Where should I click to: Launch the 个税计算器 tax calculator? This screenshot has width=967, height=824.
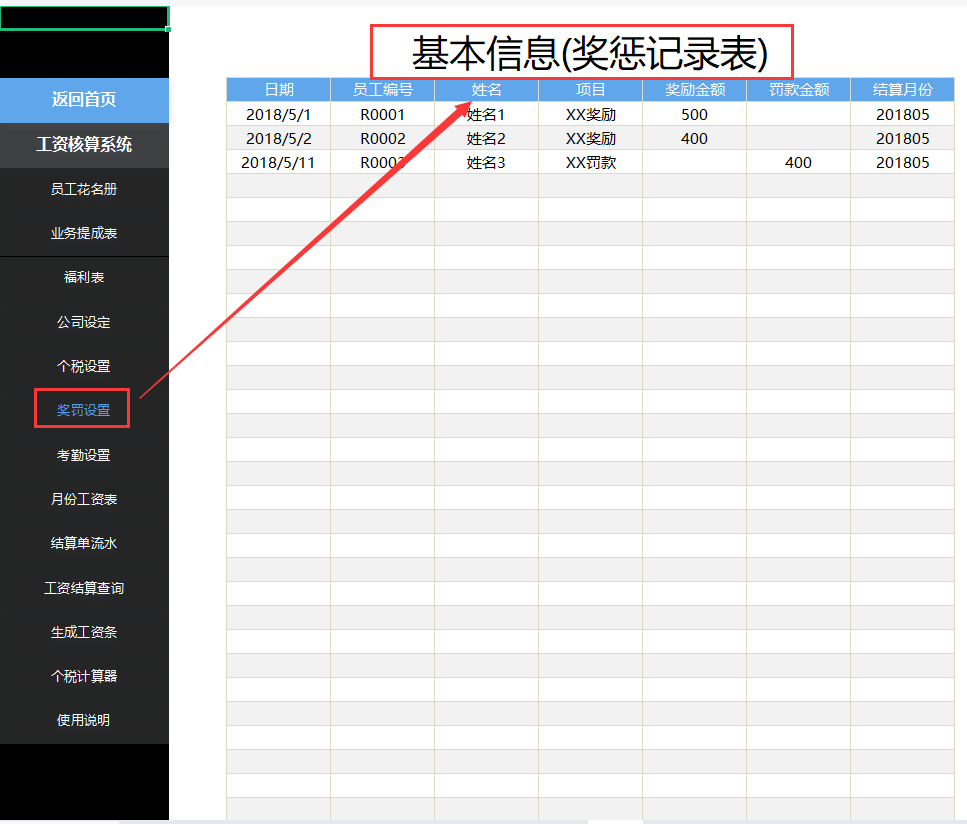point(84,676)
